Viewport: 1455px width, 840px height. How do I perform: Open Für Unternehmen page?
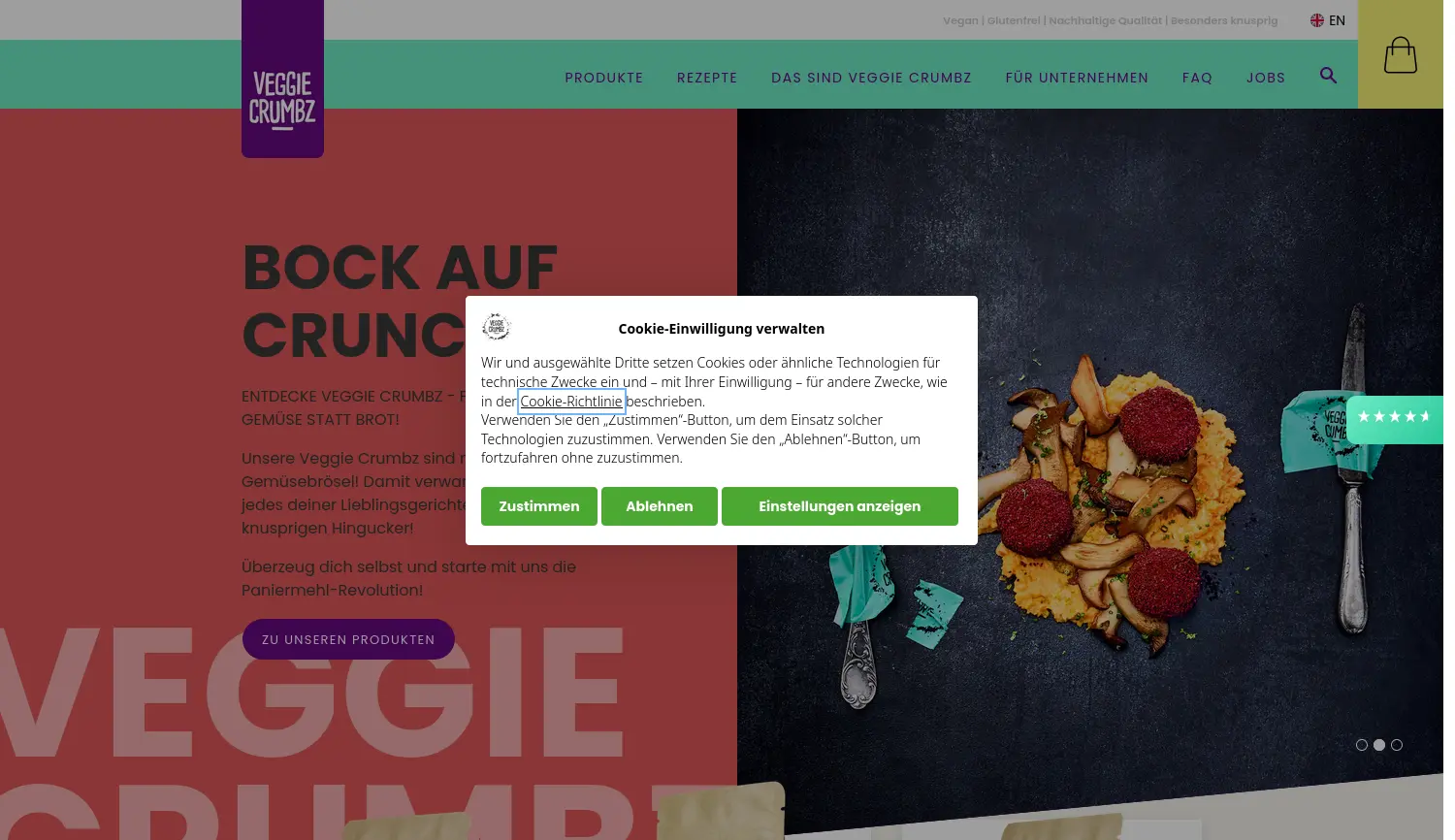click(1077, 78)
